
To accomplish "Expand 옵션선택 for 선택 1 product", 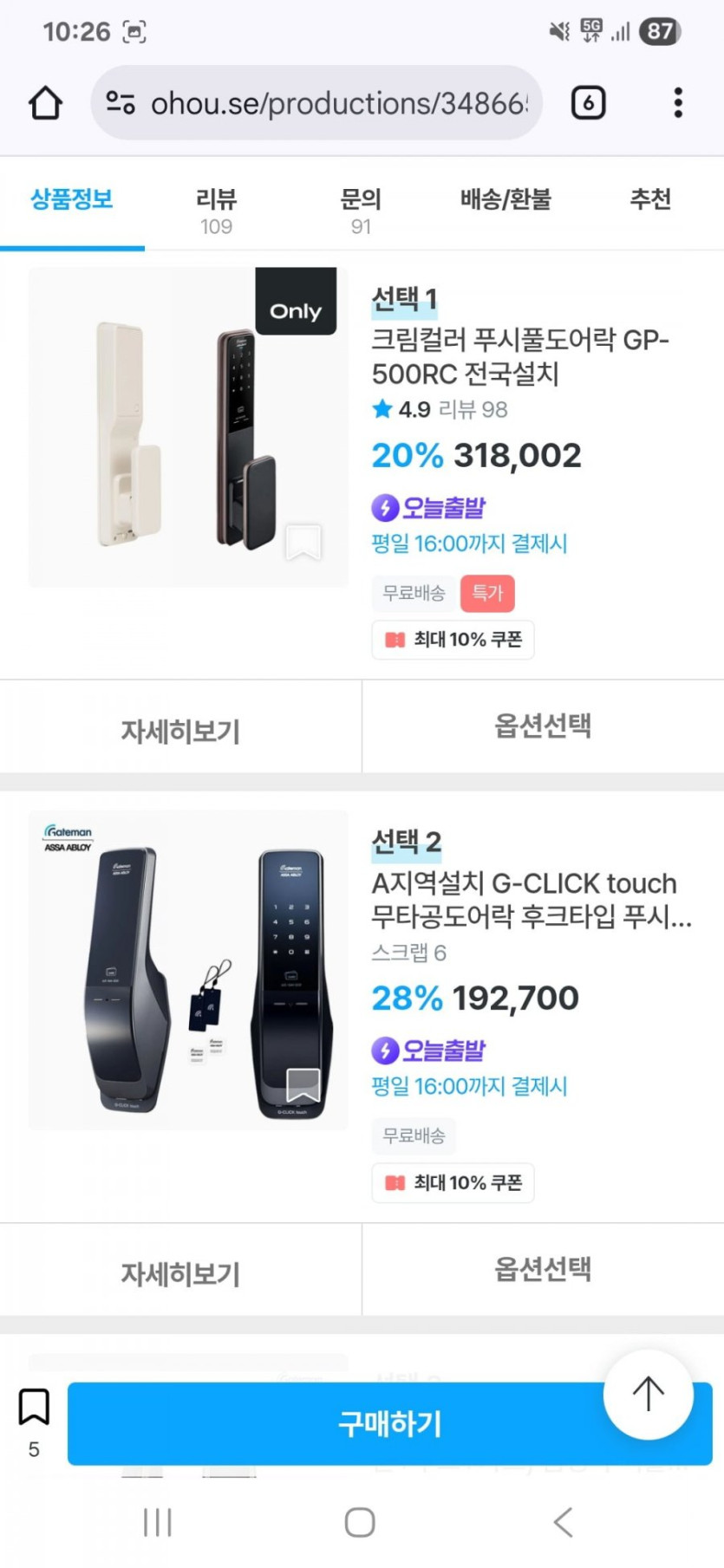I will (x=543, y=726).
